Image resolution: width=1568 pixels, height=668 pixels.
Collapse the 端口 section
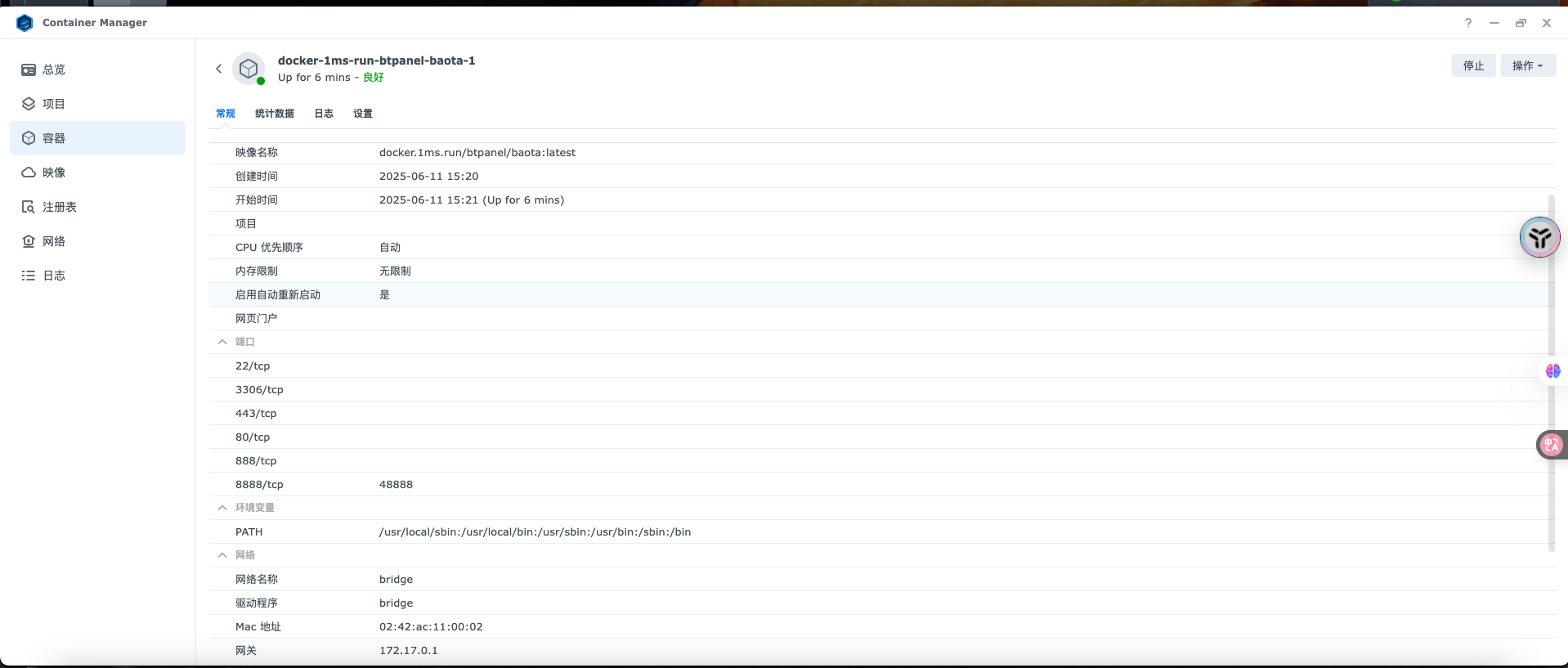[222, 342]
